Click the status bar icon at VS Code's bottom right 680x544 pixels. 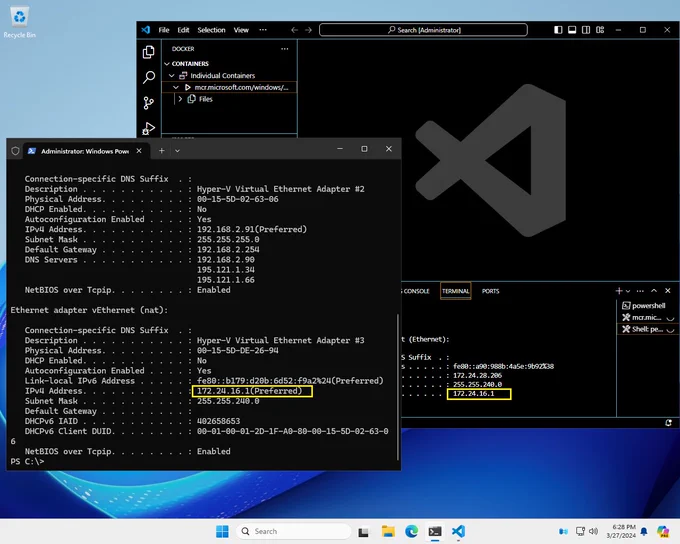668,423
